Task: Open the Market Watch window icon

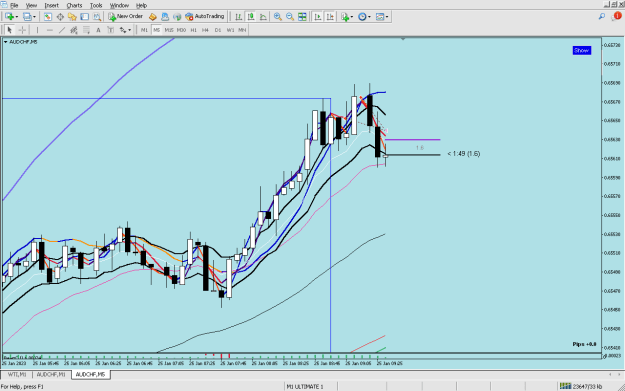Action: point(48,17)
